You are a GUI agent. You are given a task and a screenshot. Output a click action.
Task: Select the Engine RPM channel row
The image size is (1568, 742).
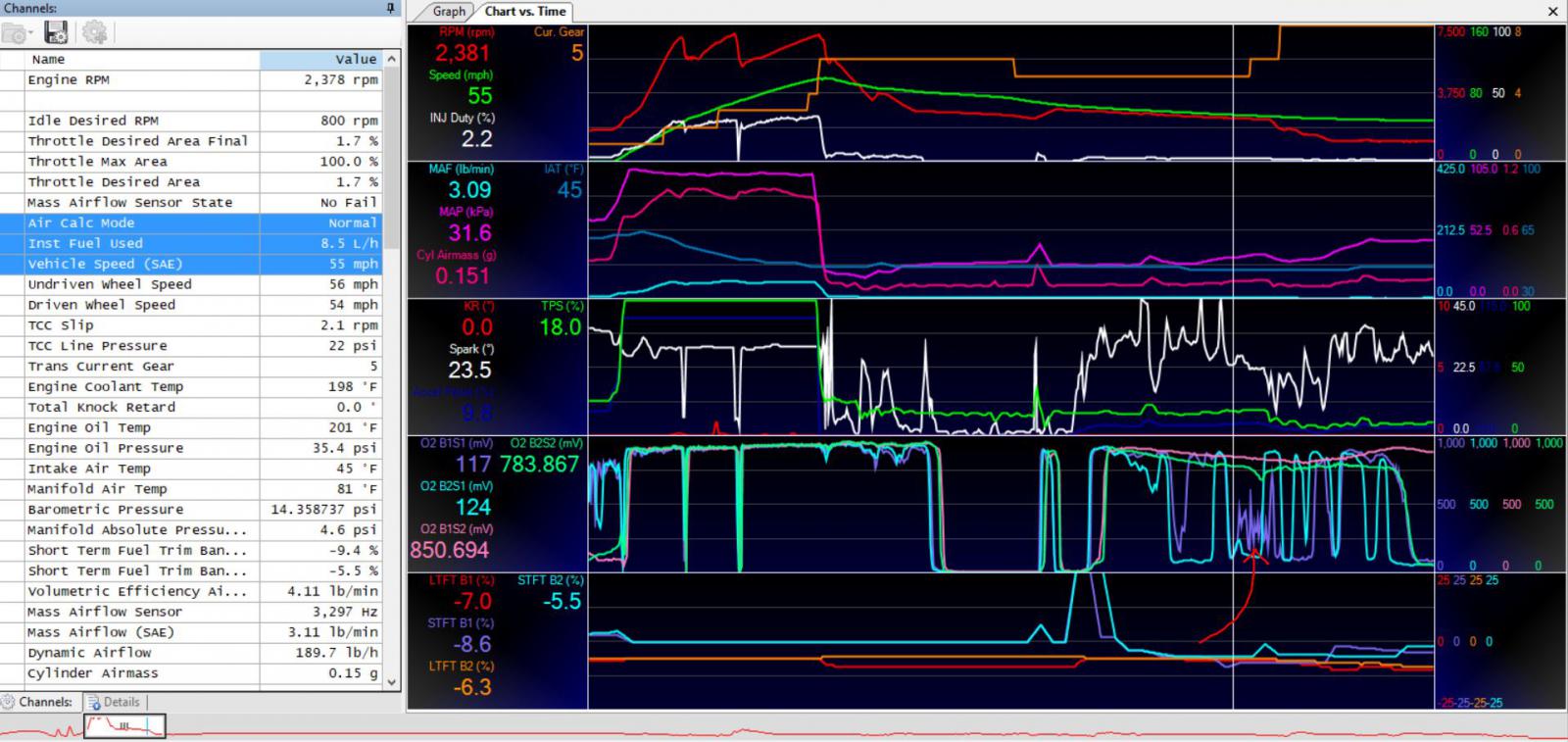coord(191,80)
